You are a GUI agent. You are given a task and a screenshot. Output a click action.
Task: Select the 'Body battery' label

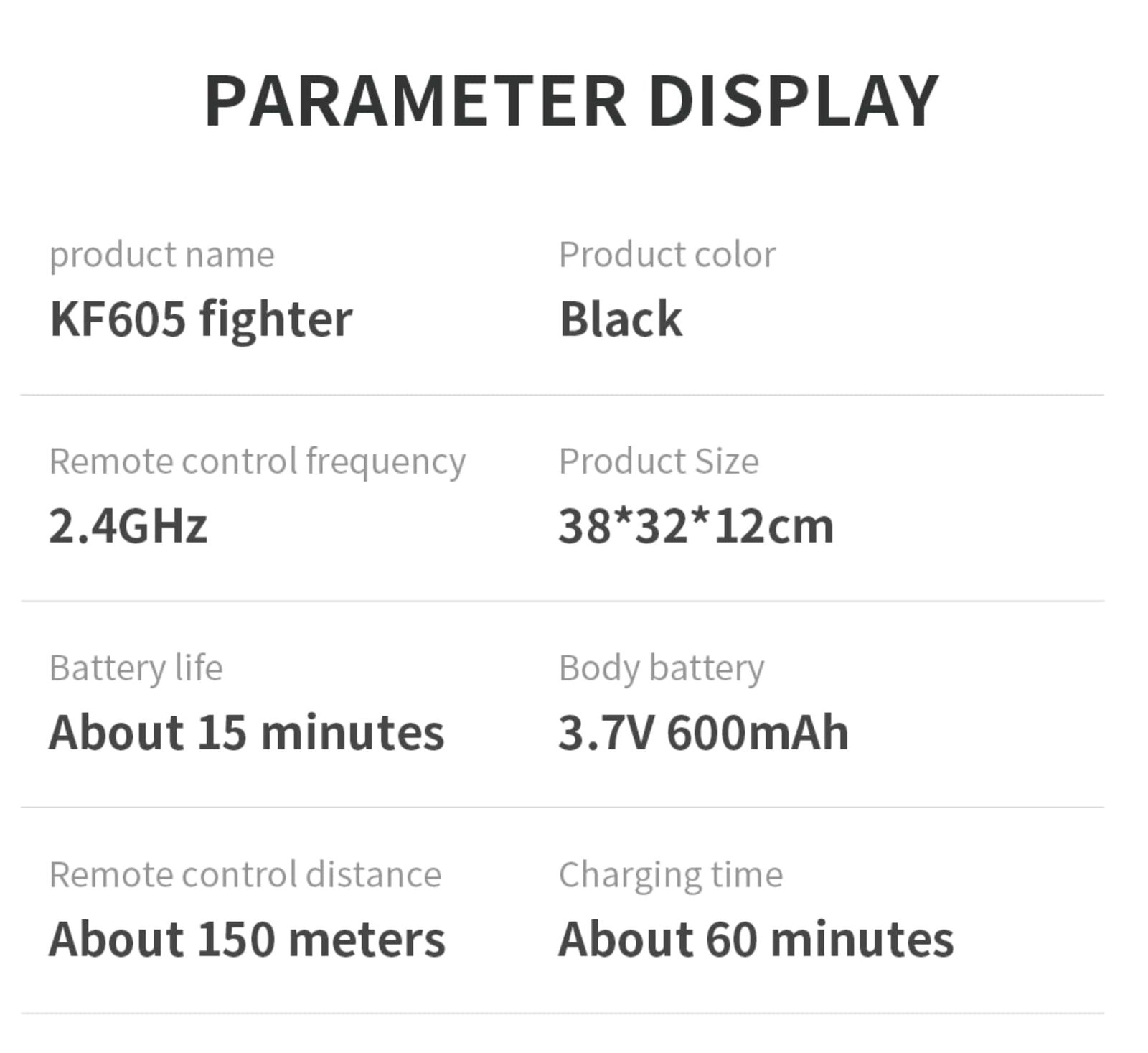(661, 669)
